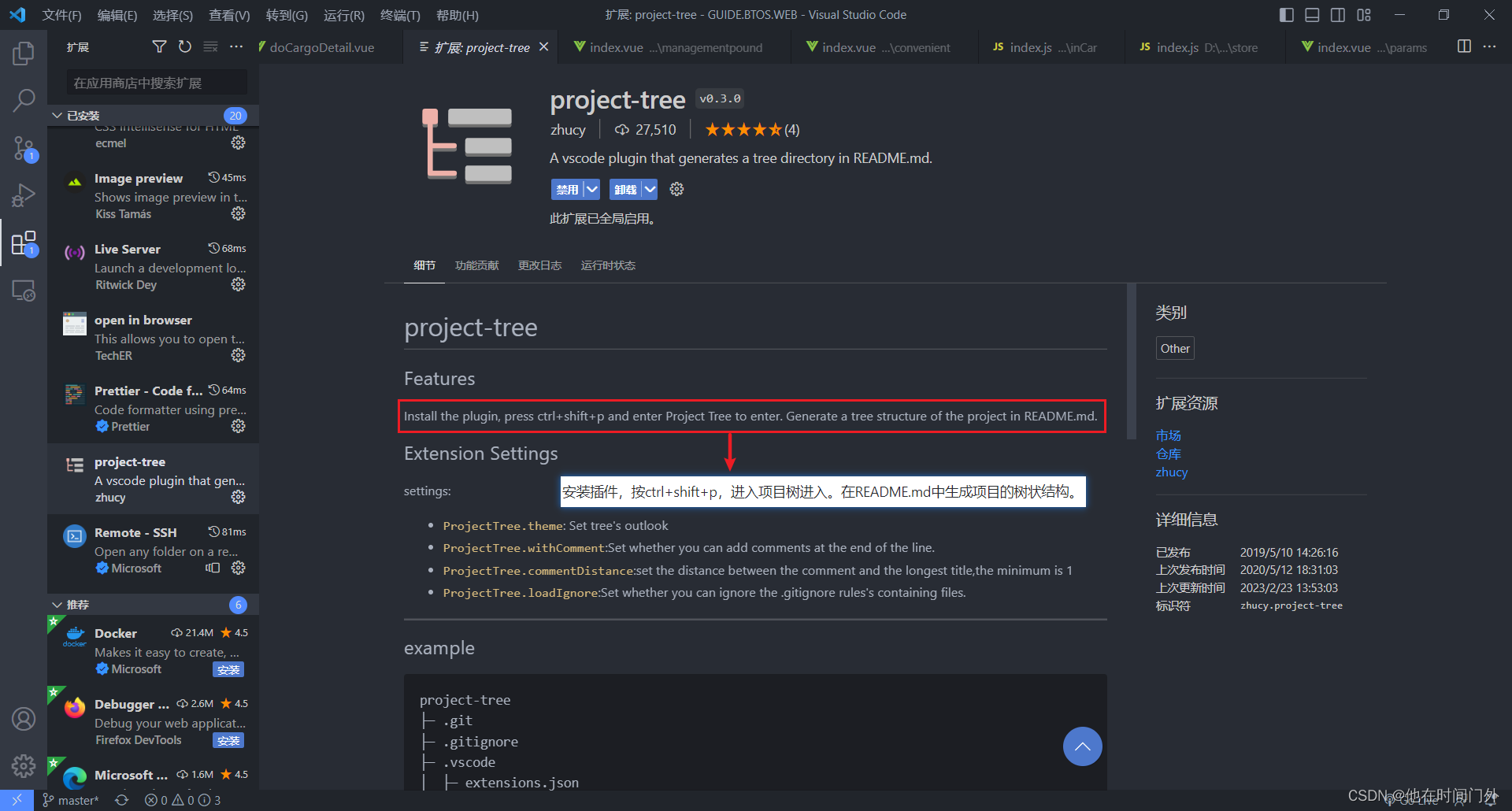Viewport: 1512px width, 811px height.
Task: Install the Debugger for Firefox extension
Action: tap(228, 740)
